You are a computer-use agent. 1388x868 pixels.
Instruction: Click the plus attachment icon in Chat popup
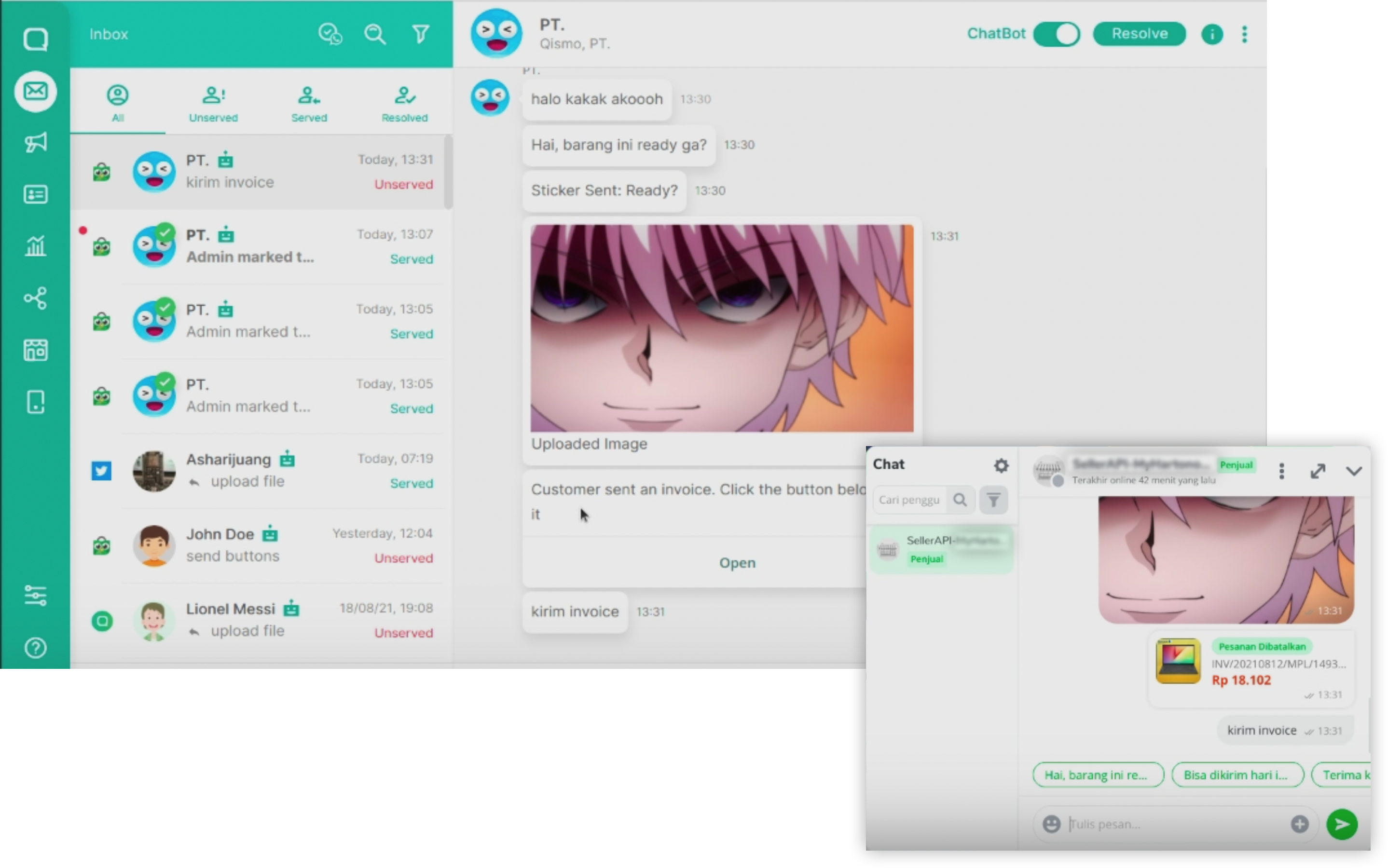pos(1300,825)
